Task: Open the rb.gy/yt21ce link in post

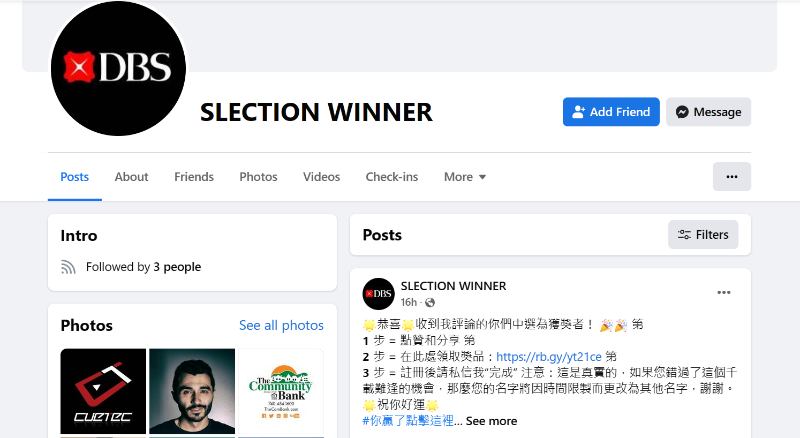Action: tap(548, 356)
